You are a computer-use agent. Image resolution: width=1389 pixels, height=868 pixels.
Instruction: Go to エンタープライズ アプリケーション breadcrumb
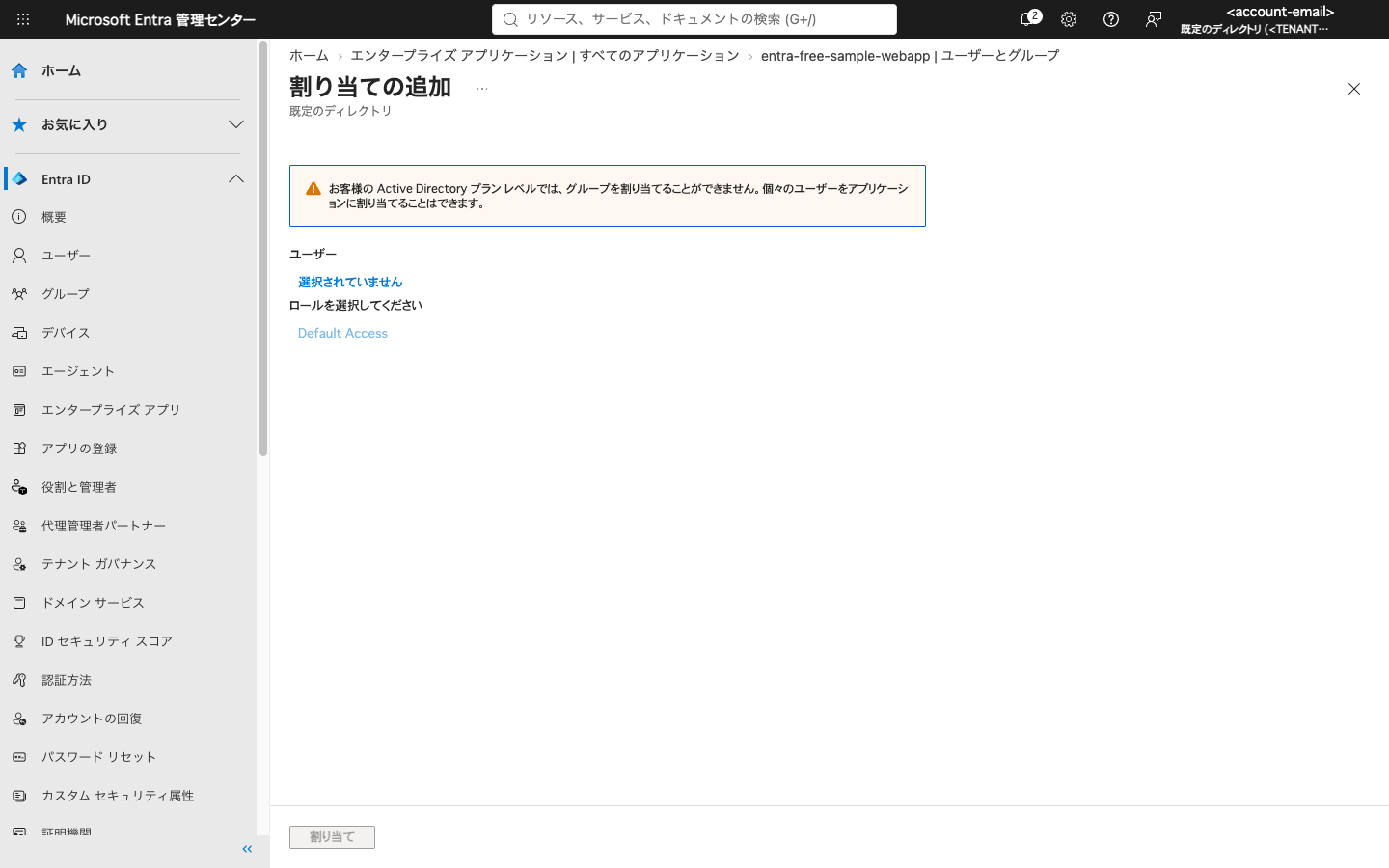pyautogui.click(x=545, y=56)
